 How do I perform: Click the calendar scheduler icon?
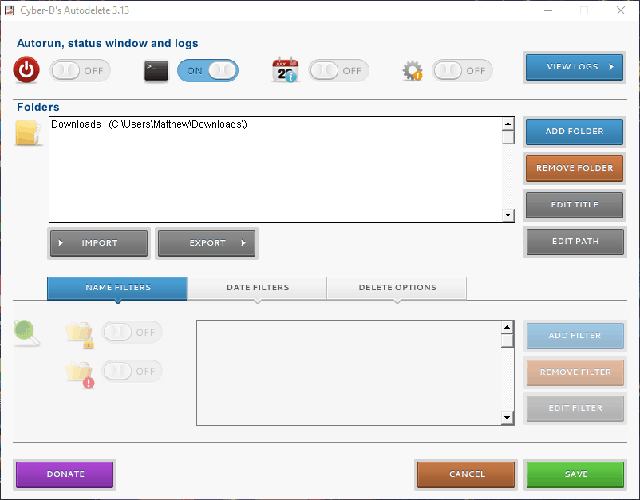tap(285, 70)
